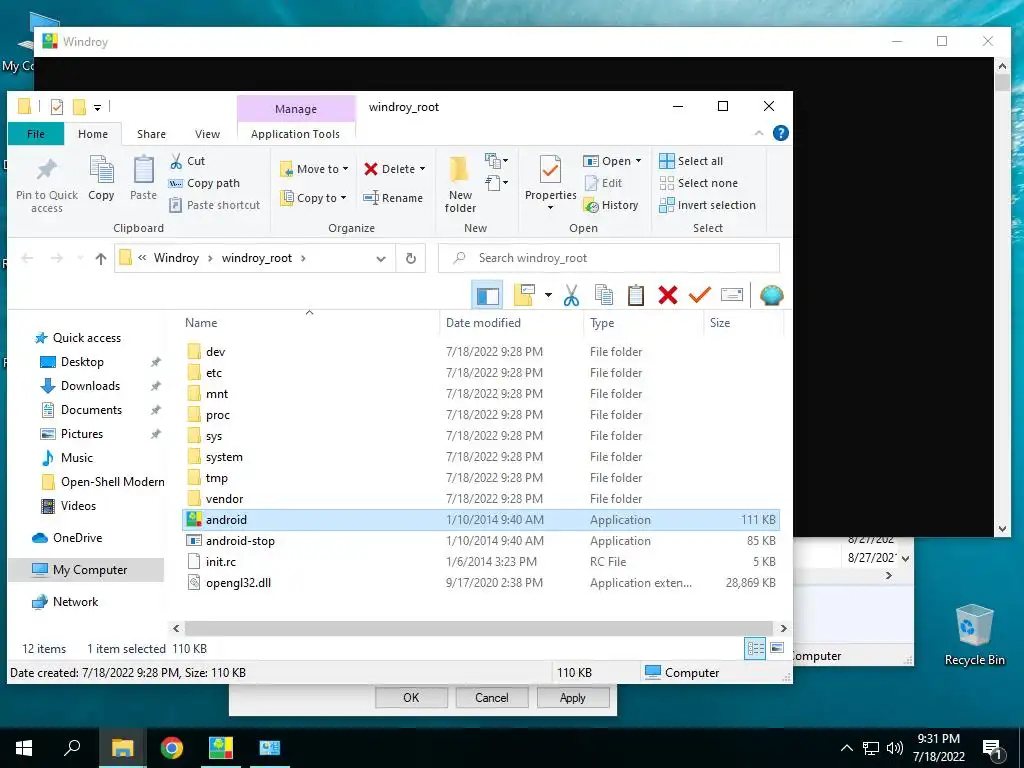Click the checkmark icon in title bar quick access

pos(57,106)
